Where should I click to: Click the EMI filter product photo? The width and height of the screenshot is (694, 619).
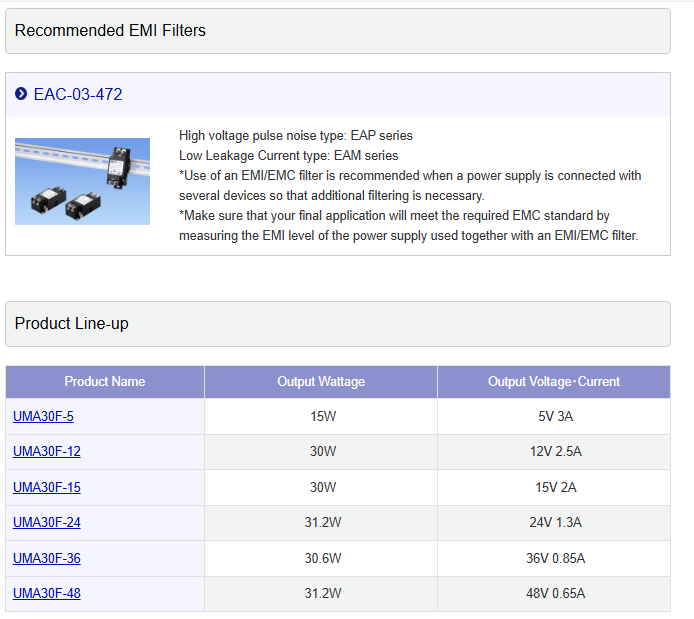click(x=82, y=181)
